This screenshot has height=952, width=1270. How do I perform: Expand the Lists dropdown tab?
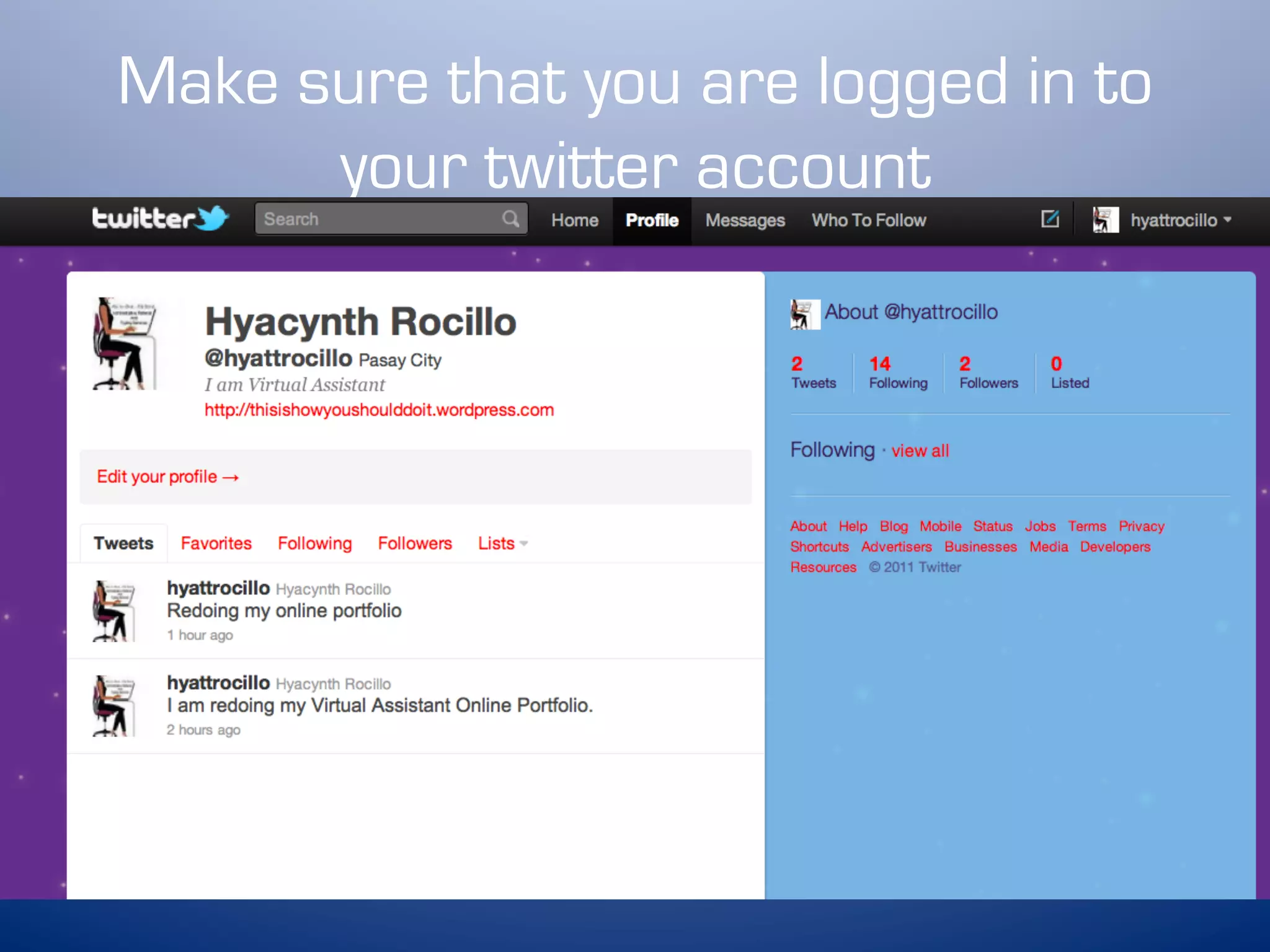click(x=502, y=544)
